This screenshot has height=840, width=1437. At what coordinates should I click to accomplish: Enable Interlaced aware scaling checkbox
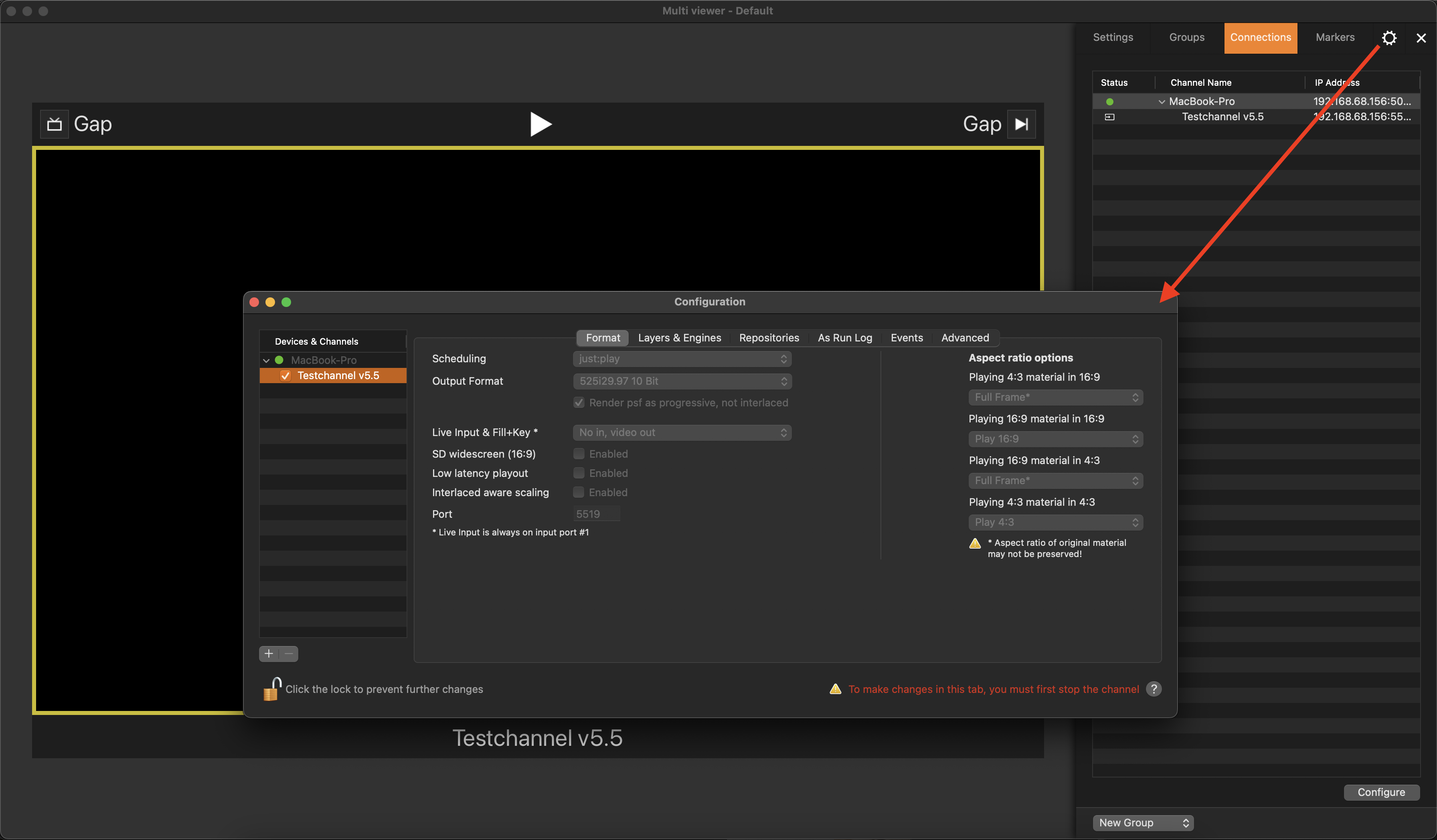pyautogui.click(x=579, y=493)
